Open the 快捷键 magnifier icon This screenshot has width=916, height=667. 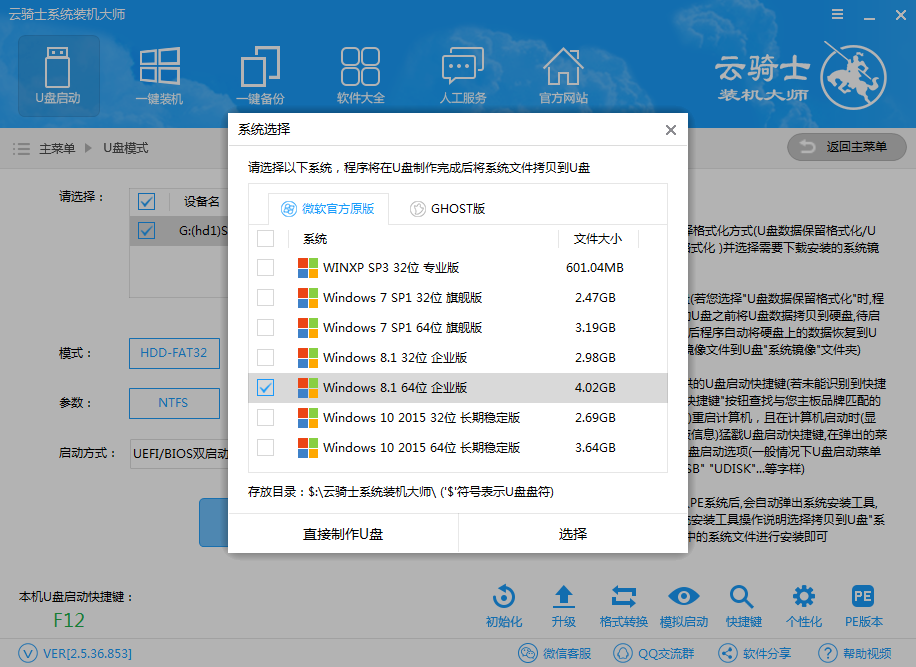pos(741,596)
